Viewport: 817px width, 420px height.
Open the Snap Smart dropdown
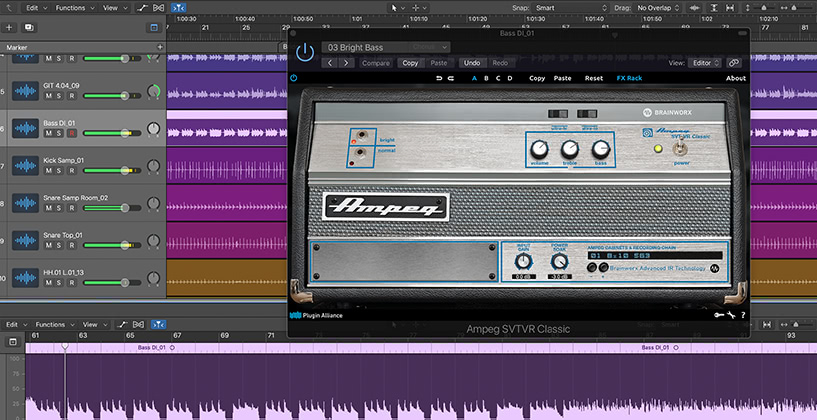pyautogui.click(x=570, y=8)
